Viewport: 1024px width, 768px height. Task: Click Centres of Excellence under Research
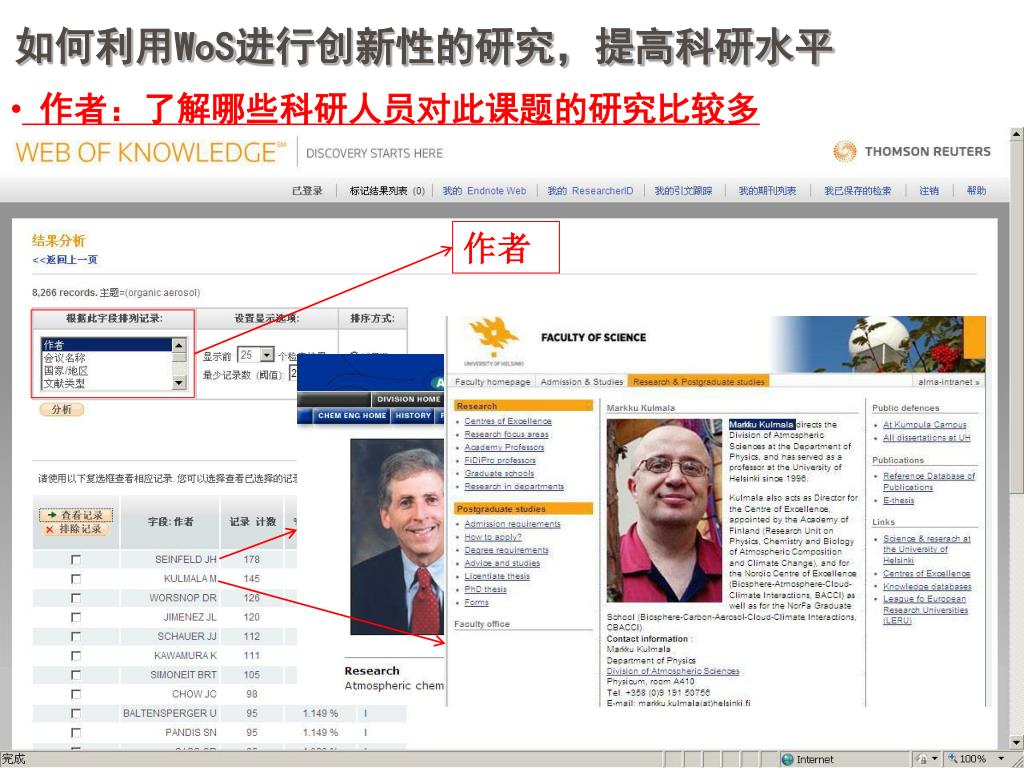tap(507, 421)
